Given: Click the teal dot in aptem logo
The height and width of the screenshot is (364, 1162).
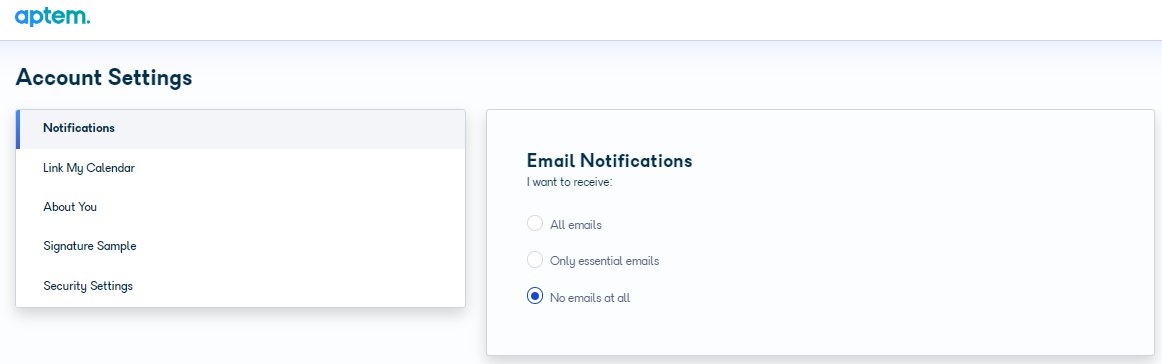Looking at the screenshot, I should 87,22.
